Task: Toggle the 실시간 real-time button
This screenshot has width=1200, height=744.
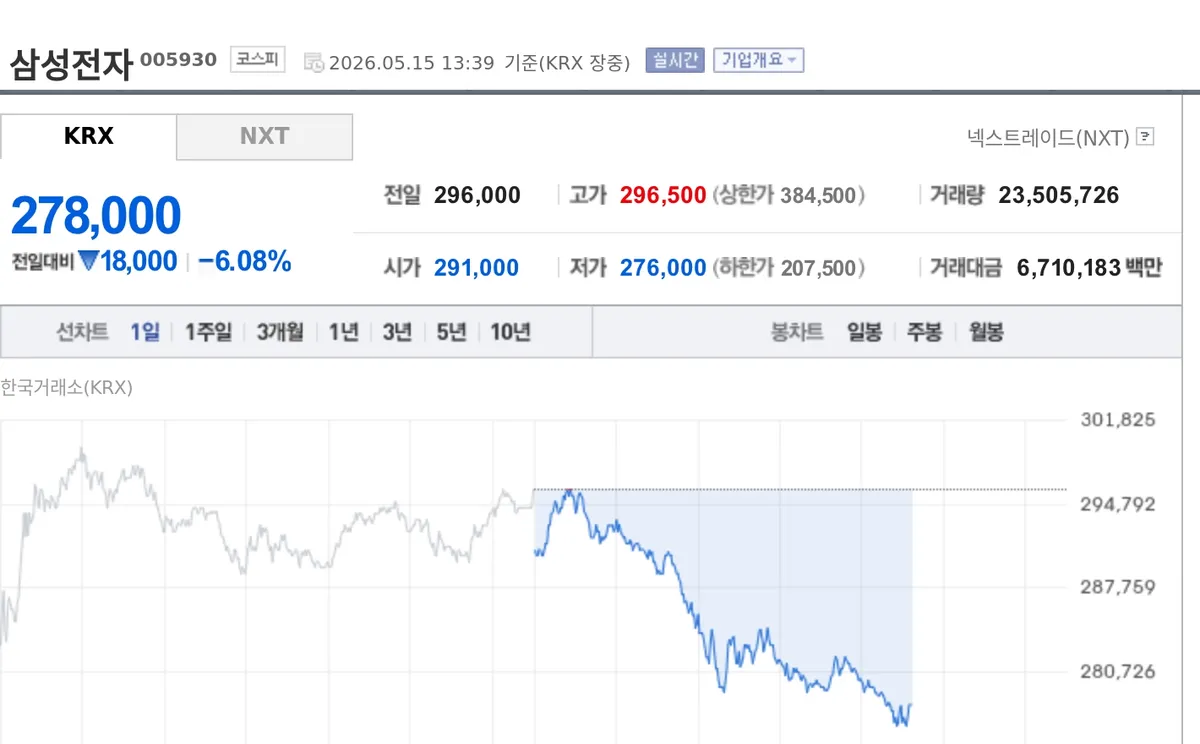Action: 675,60
